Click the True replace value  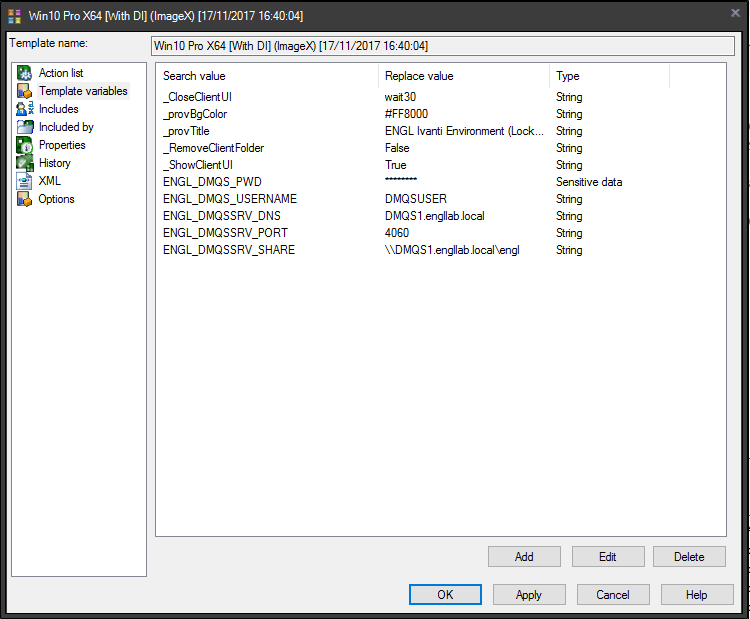[396, 165]
